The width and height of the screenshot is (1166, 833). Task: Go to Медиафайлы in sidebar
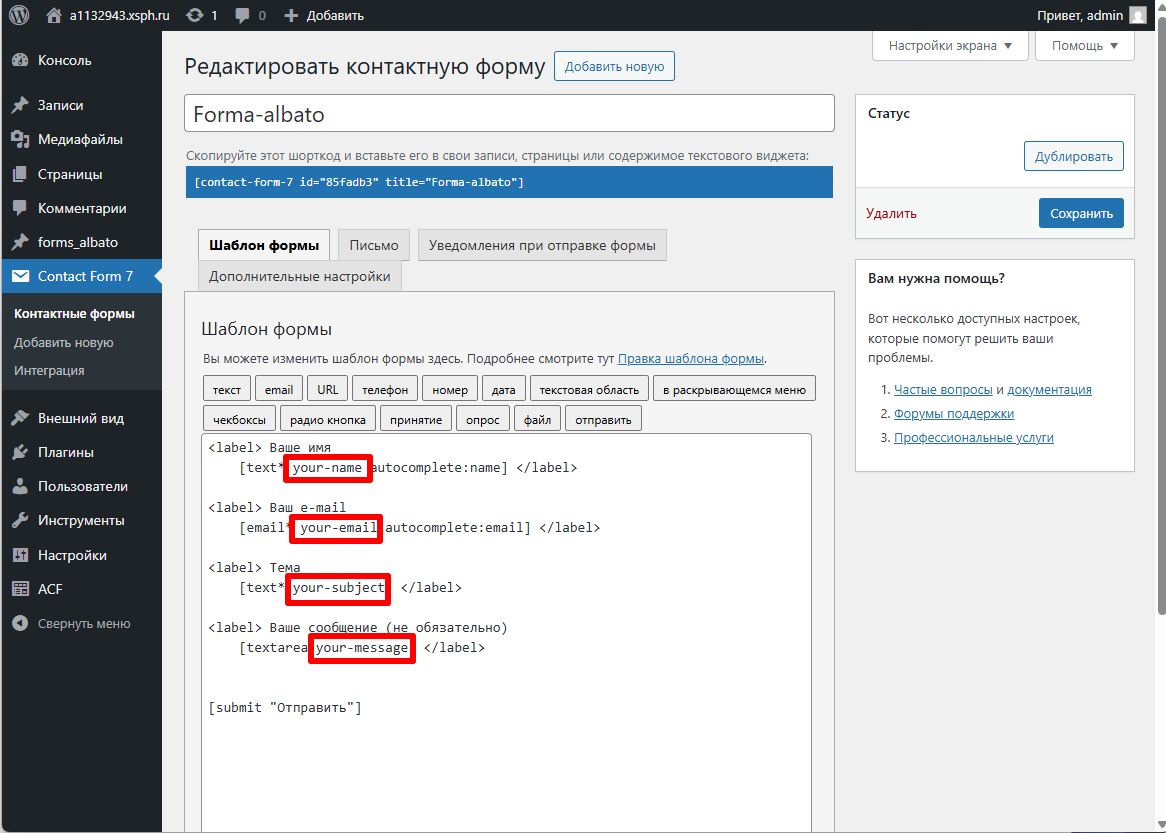(x=80, y=140)
